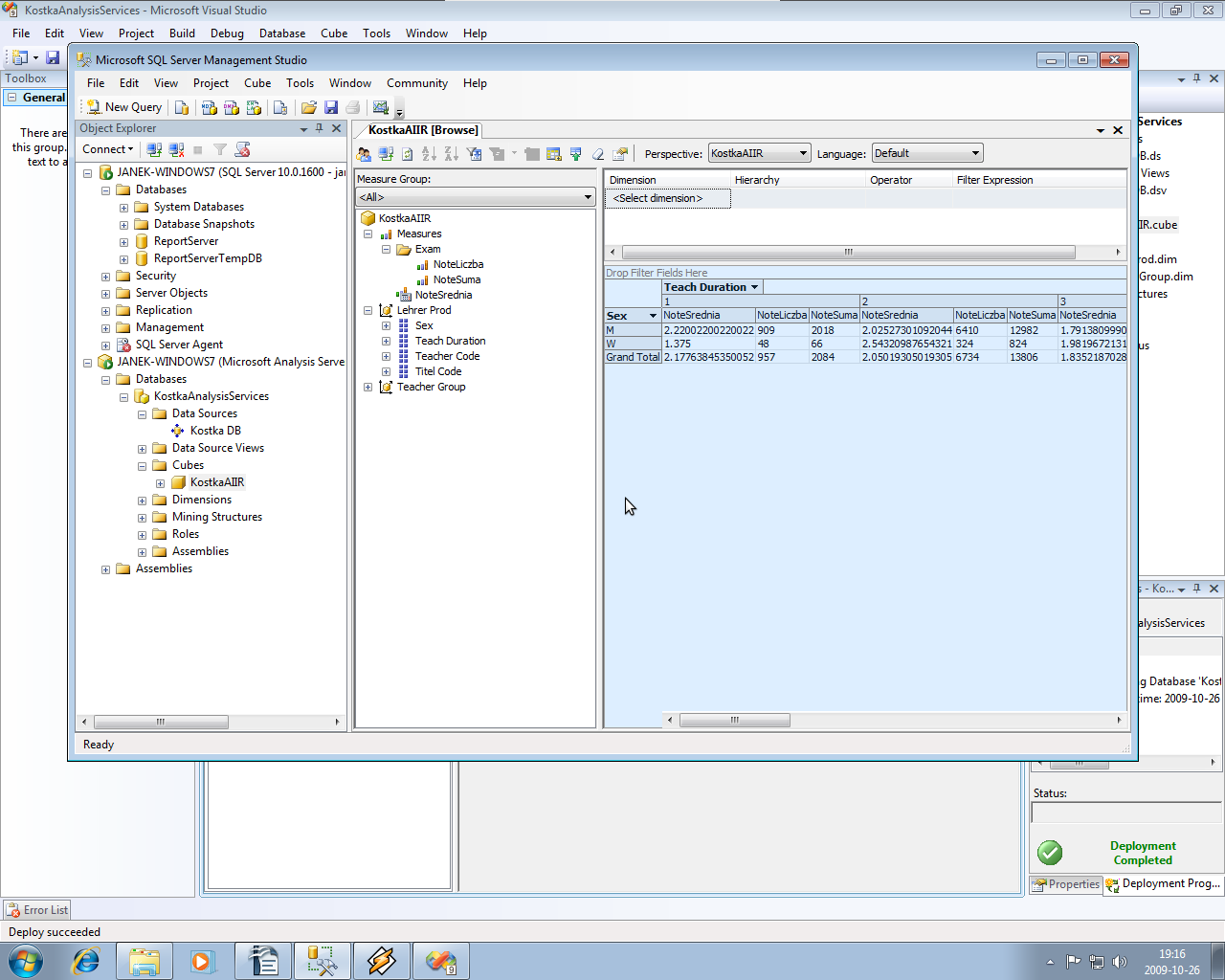This screenshot has width=1225, height=980.
Task: Click the Analysis Services MDX Query icon
Action: click(x=209, y=107)
